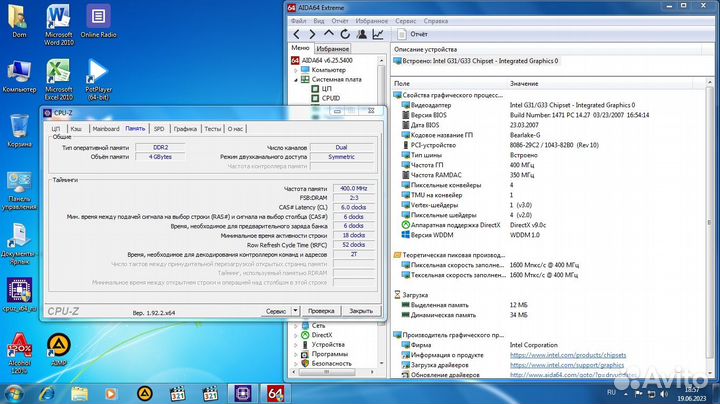
Task: Click AIDA64 Refresh toolbar icon
Action: (x=345, y=34)
